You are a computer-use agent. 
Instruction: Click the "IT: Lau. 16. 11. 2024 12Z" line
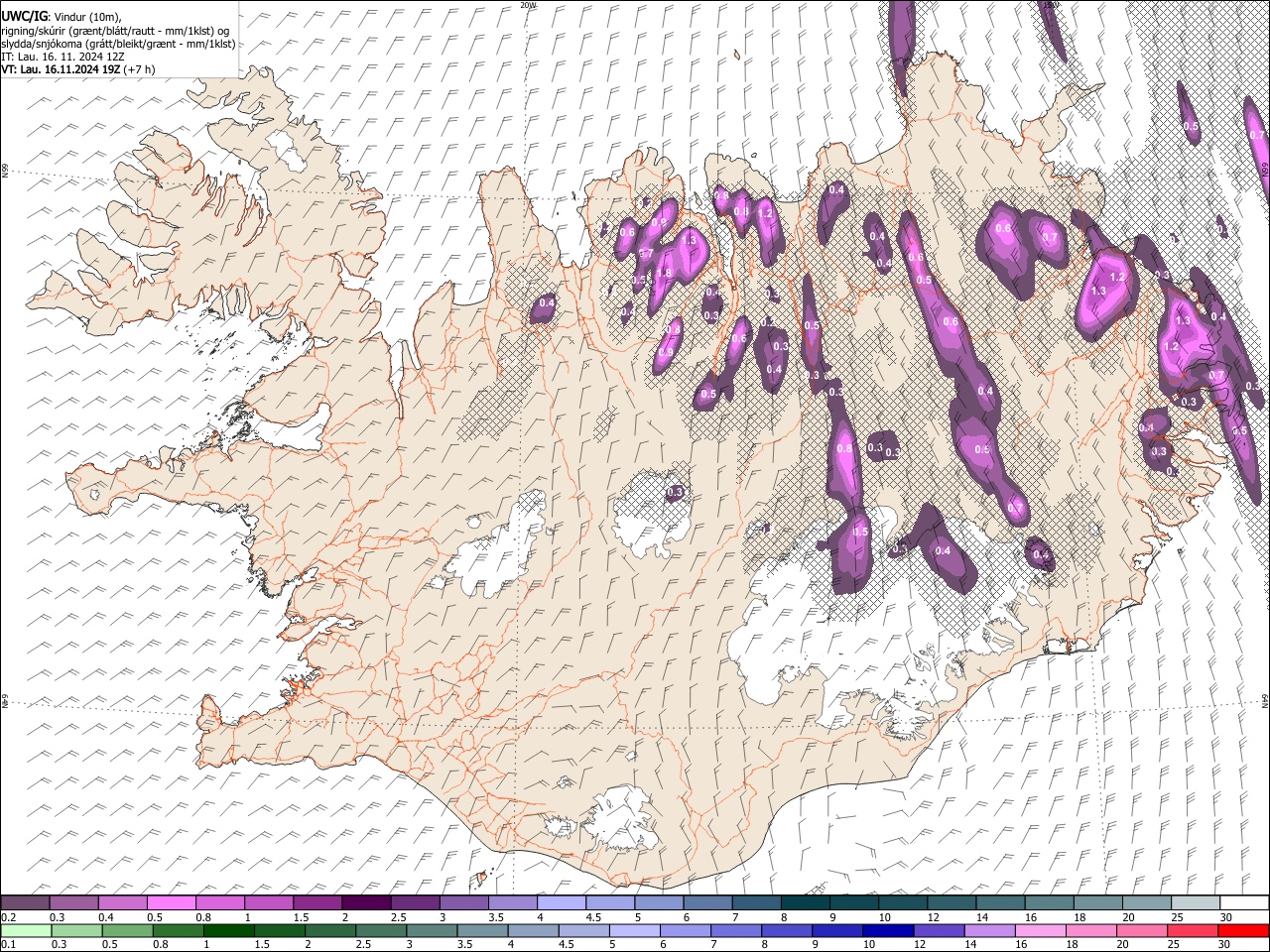click(x=63, y=57)
